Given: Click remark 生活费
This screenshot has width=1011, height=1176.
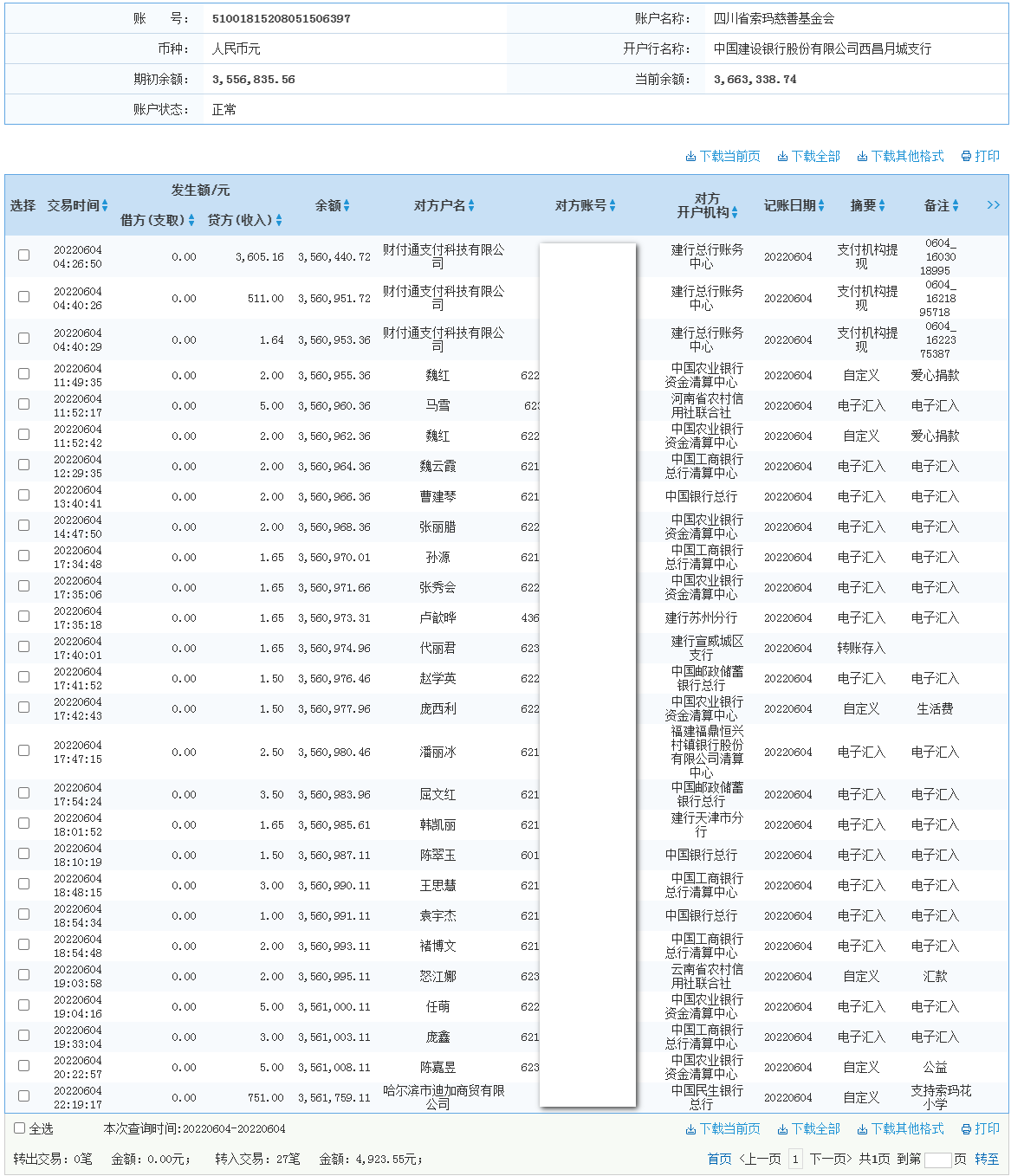Looking at the screenshot, I should (x=935, y=709).
